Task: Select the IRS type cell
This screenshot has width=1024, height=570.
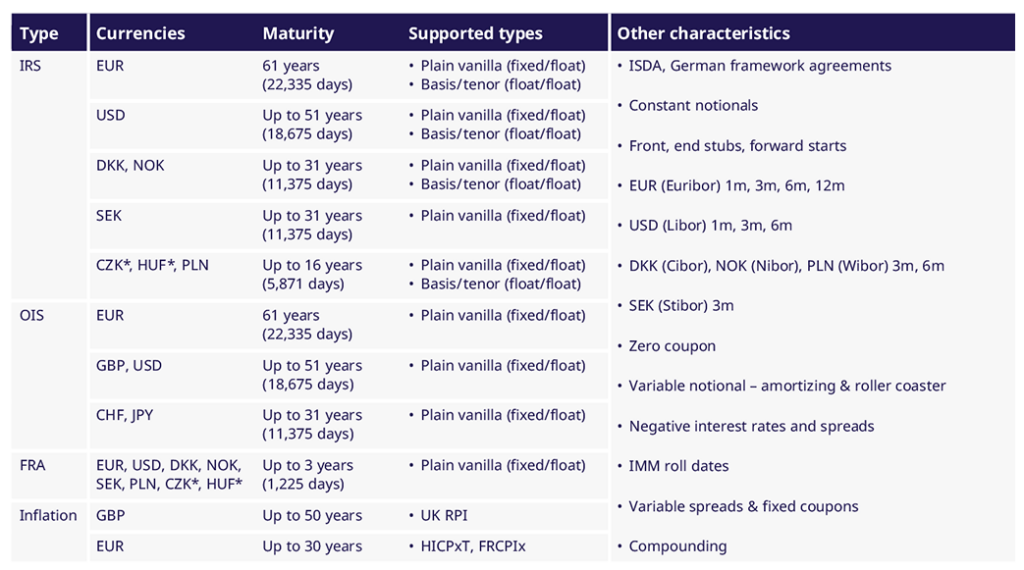Action: pyautogui.click(x=30, y=66)
